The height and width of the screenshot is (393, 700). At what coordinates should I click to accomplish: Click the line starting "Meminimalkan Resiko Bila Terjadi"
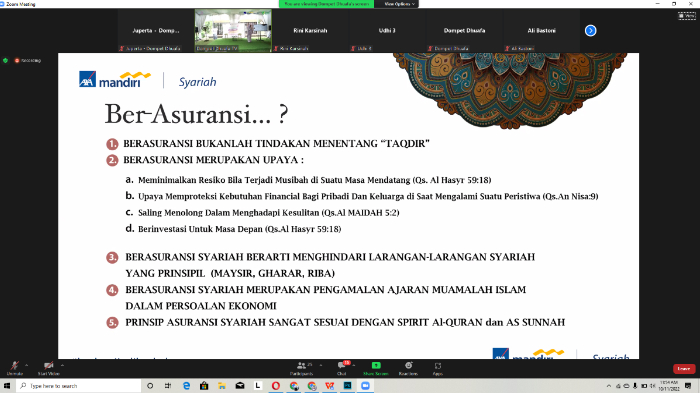(x=315, y=180)
